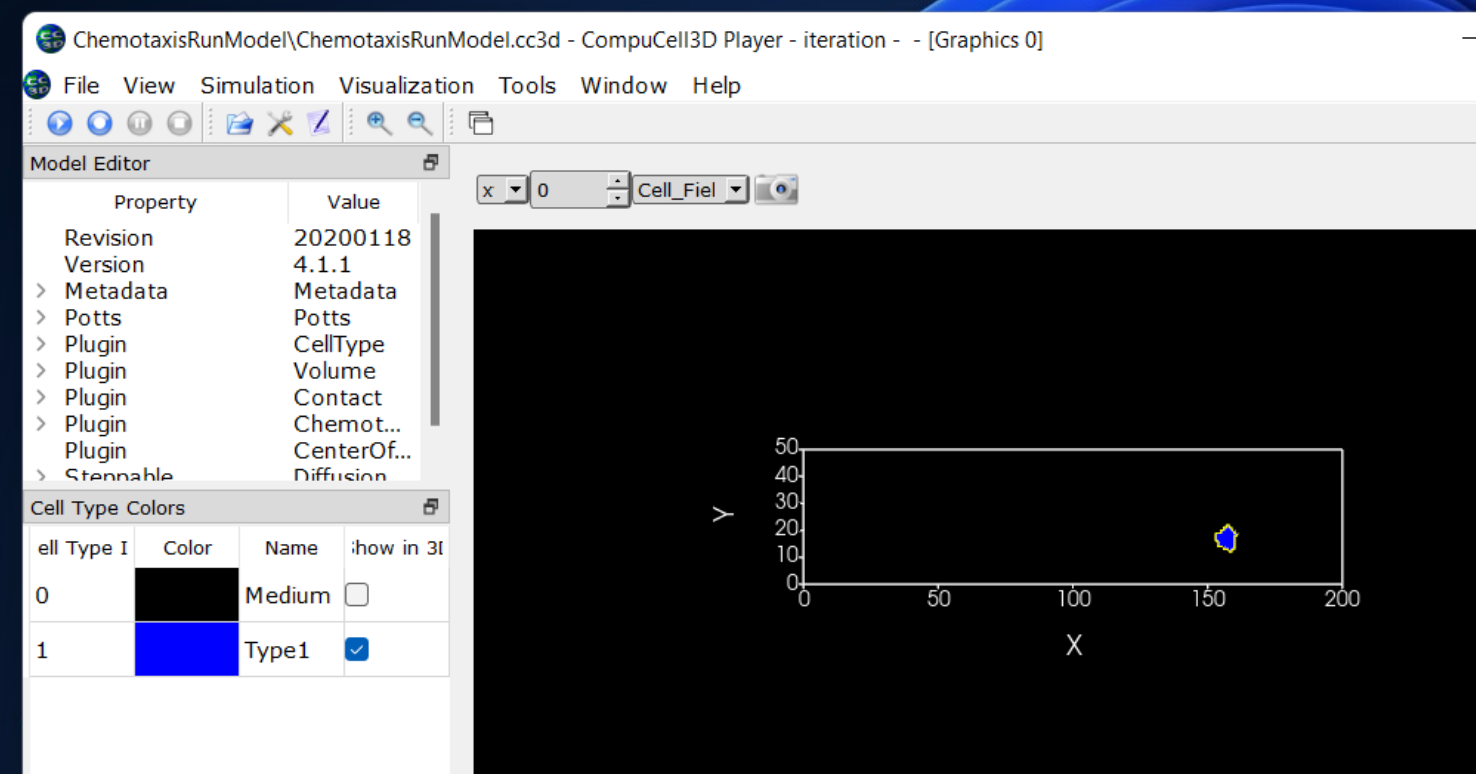Float the Model Editor panel

(431, 162)
